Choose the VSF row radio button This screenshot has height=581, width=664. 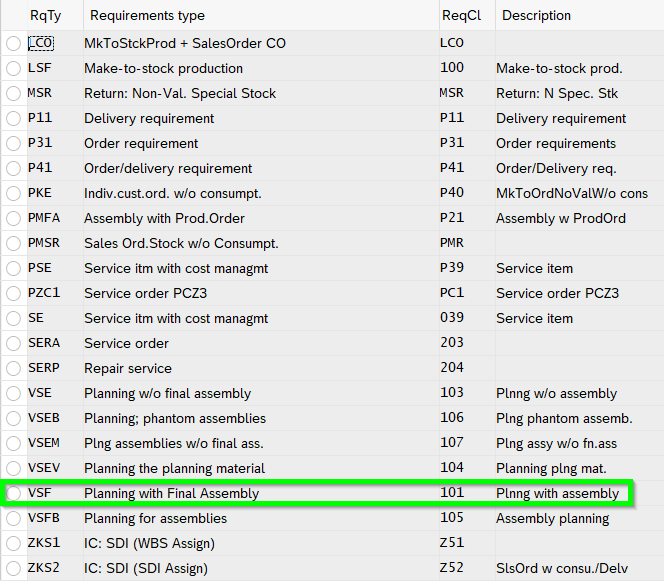(x=13, y=493)
